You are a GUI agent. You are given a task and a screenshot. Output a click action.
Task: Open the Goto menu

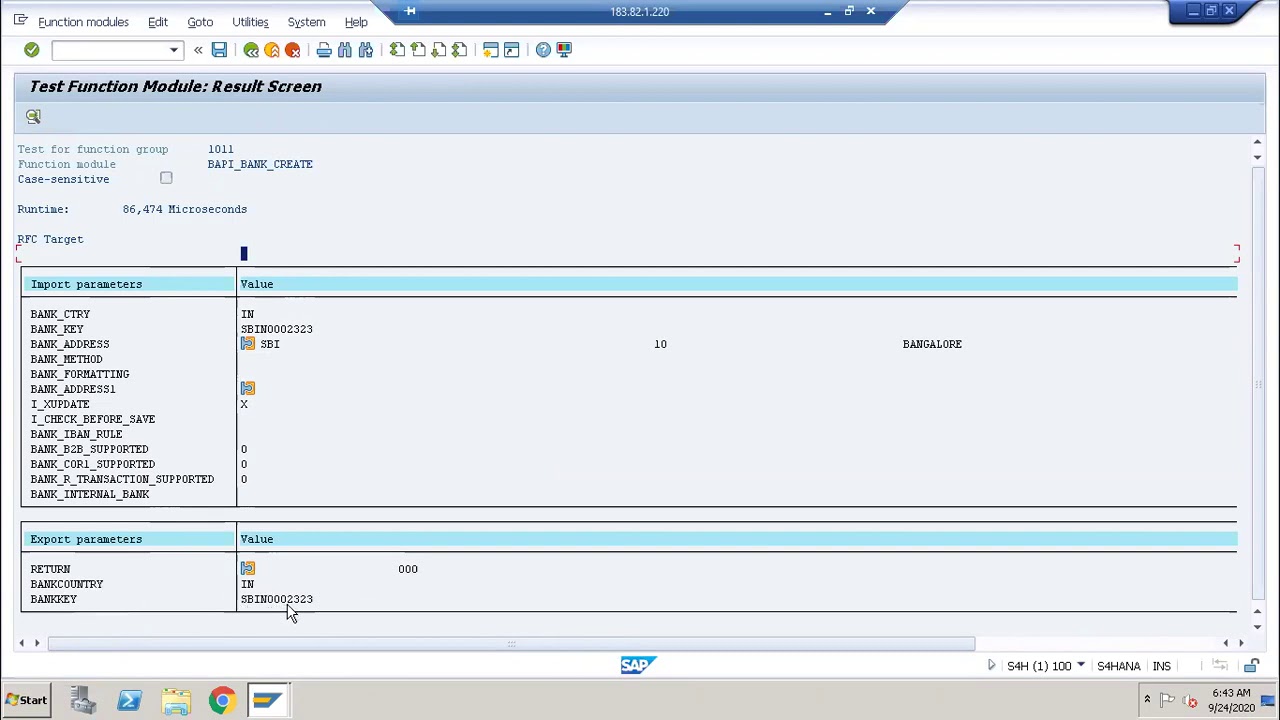pos(200,22)
